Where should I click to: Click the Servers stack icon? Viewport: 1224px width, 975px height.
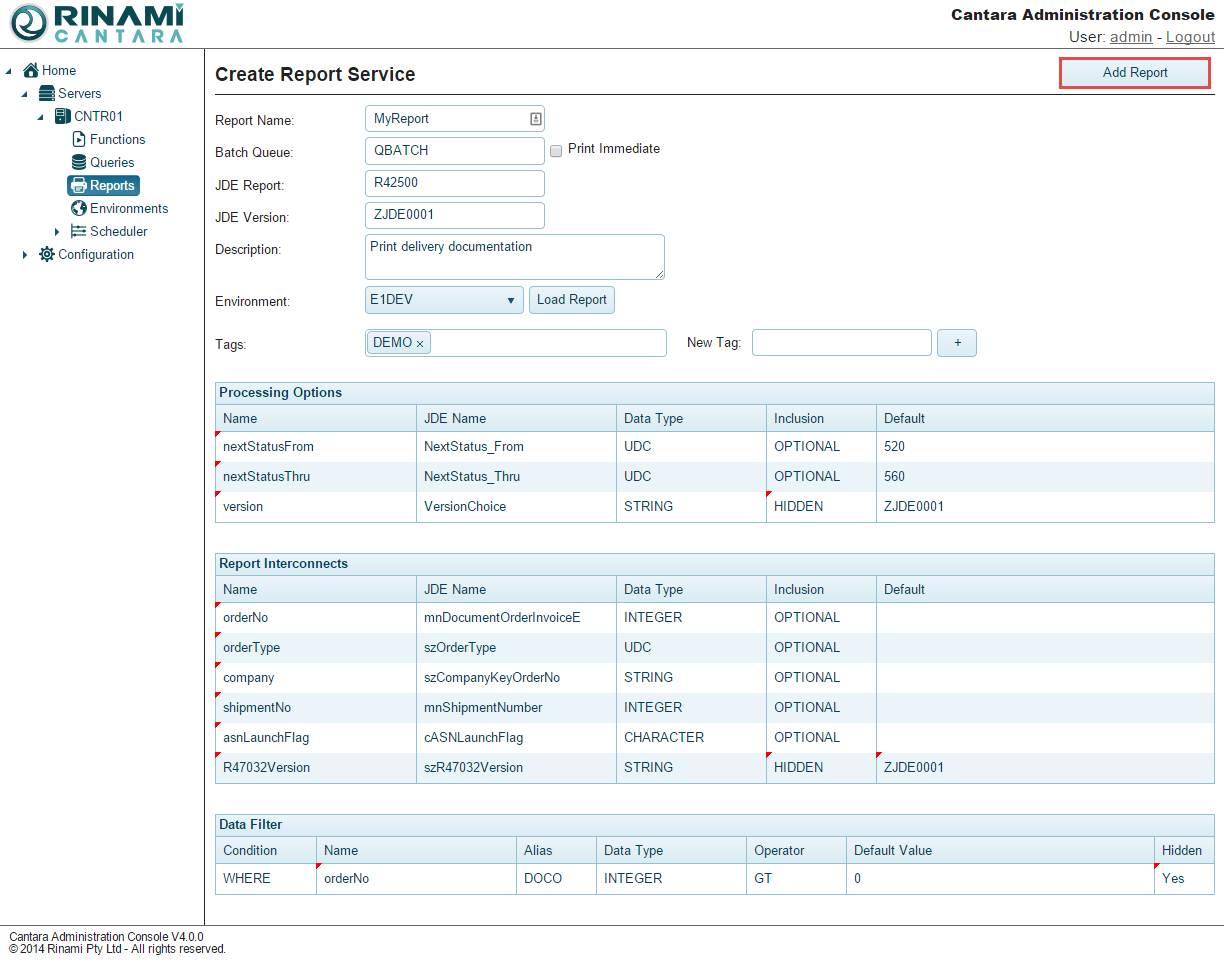pos(47,93)
